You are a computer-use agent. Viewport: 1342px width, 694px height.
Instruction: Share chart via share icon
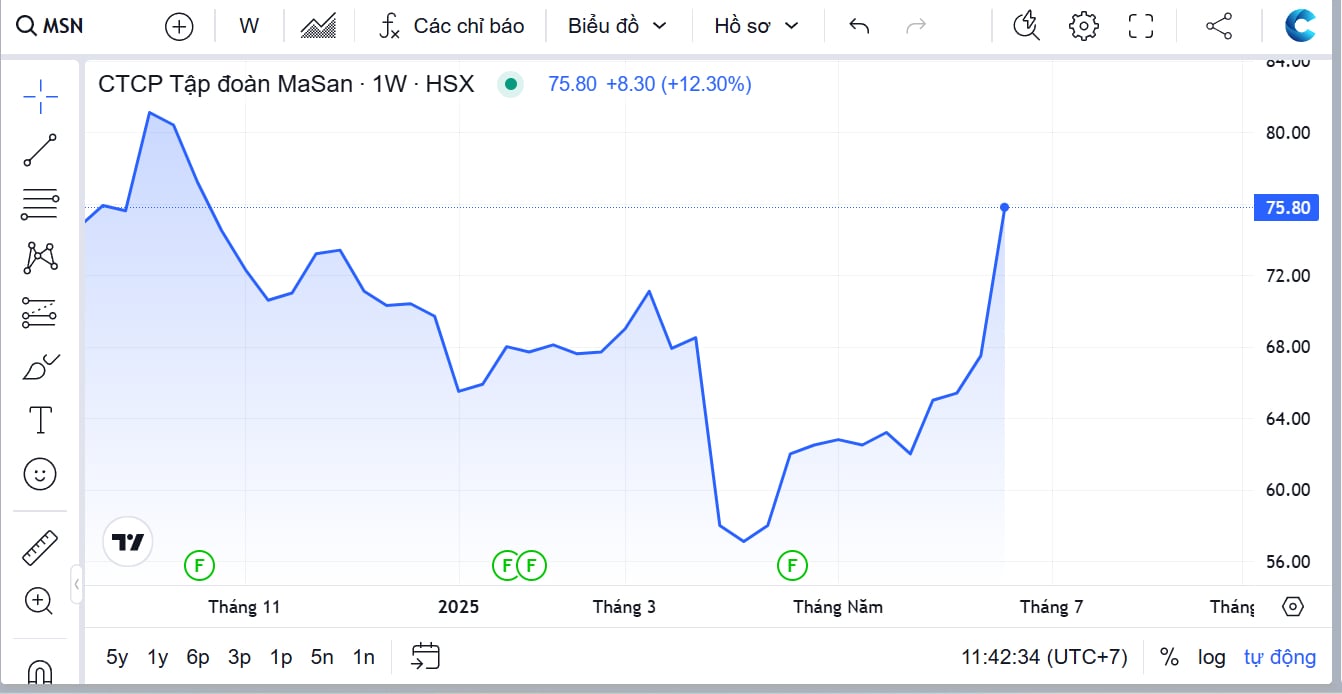pos(1219,26)
